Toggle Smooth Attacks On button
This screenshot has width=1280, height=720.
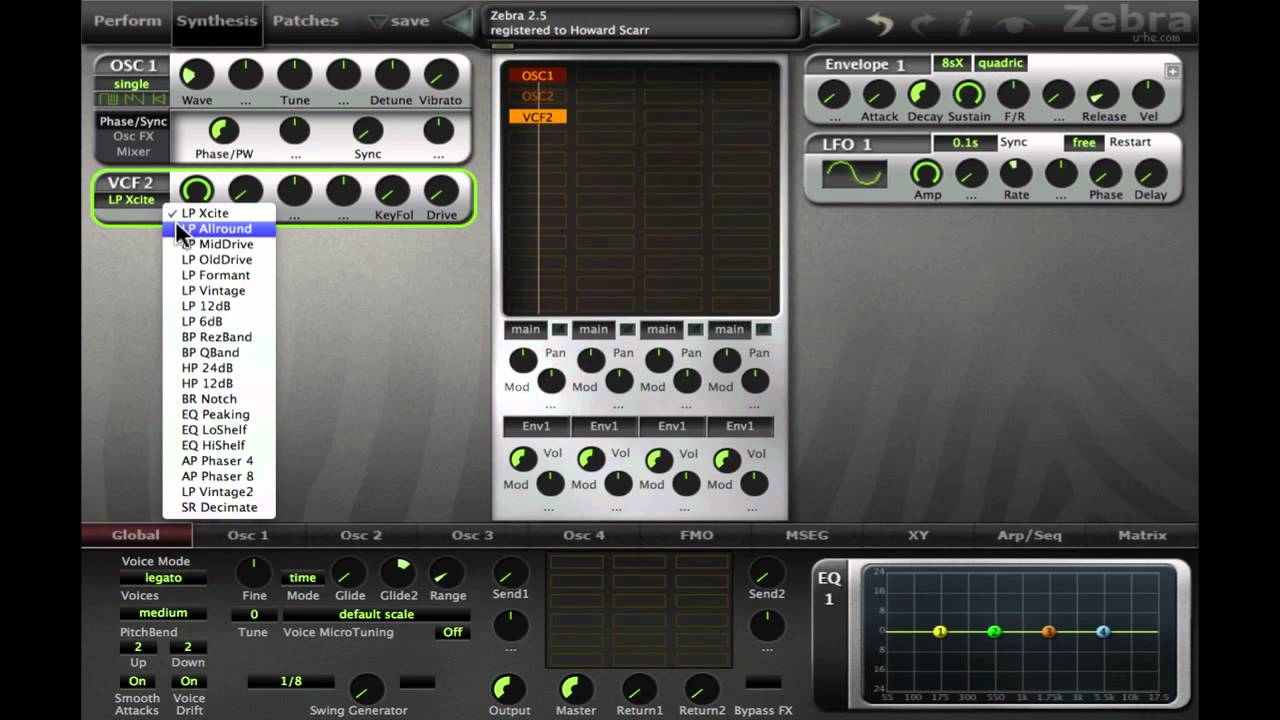(x=137, y=682)
